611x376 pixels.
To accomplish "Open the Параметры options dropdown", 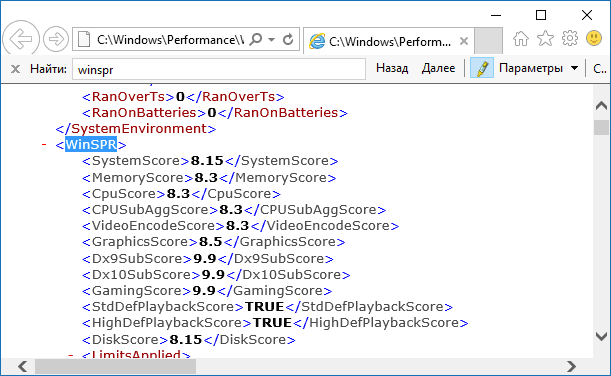I will pyautogui.click(x=539, y=68).
